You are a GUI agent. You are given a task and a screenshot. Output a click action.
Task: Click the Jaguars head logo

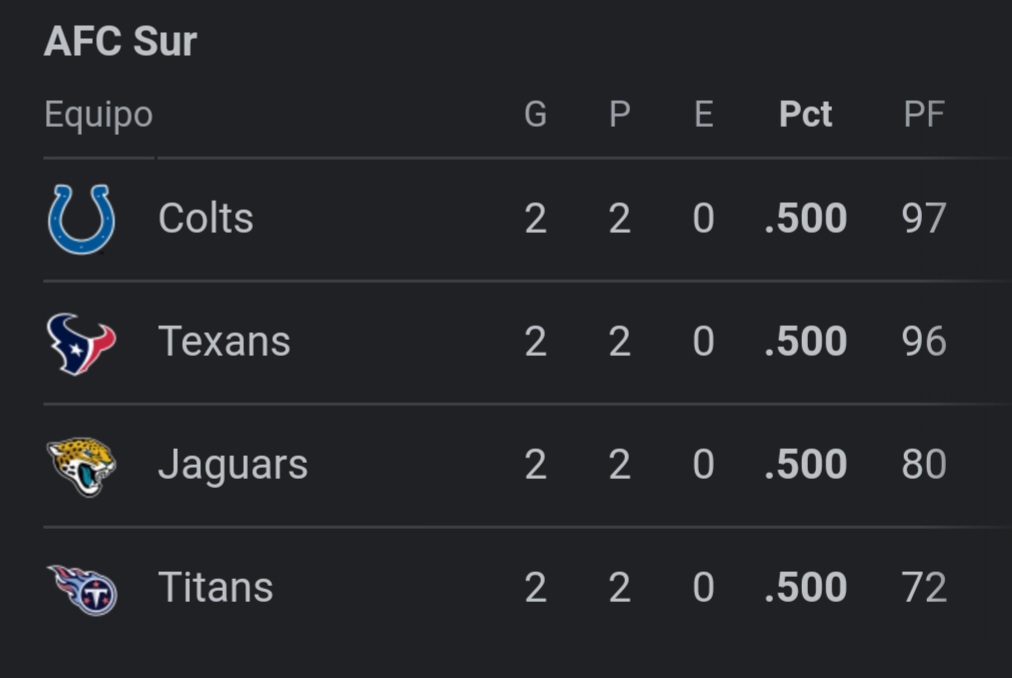81,465
